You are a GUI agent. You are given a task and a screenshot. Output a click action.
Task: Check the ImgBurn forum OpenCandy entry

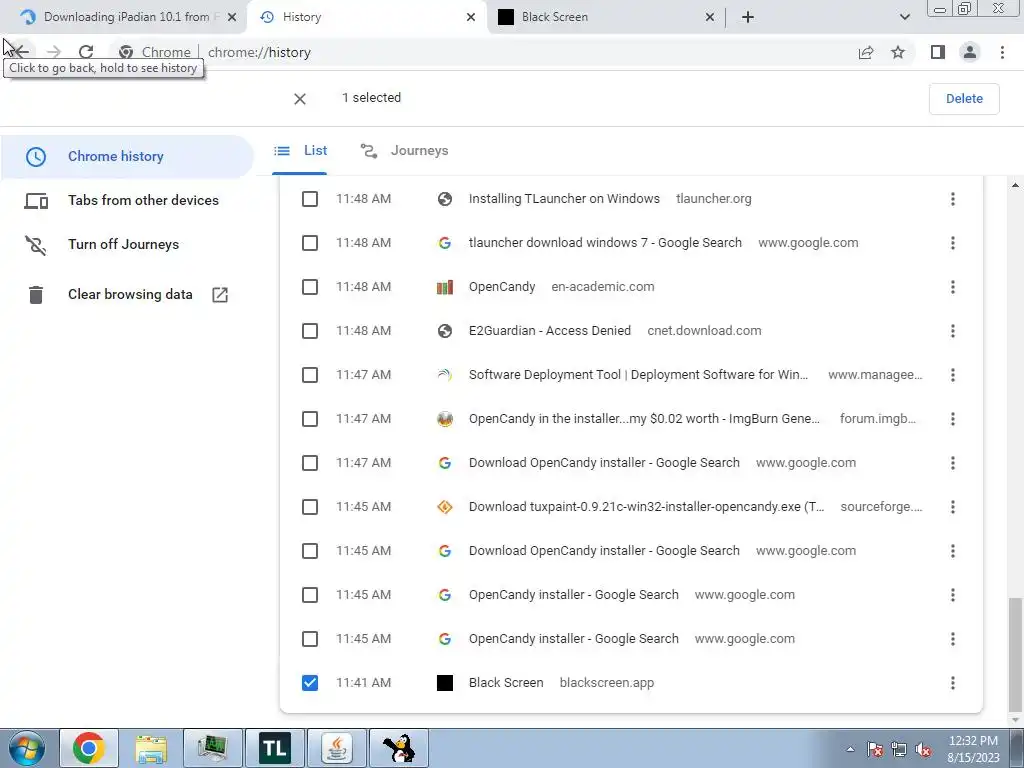(310, 419)
